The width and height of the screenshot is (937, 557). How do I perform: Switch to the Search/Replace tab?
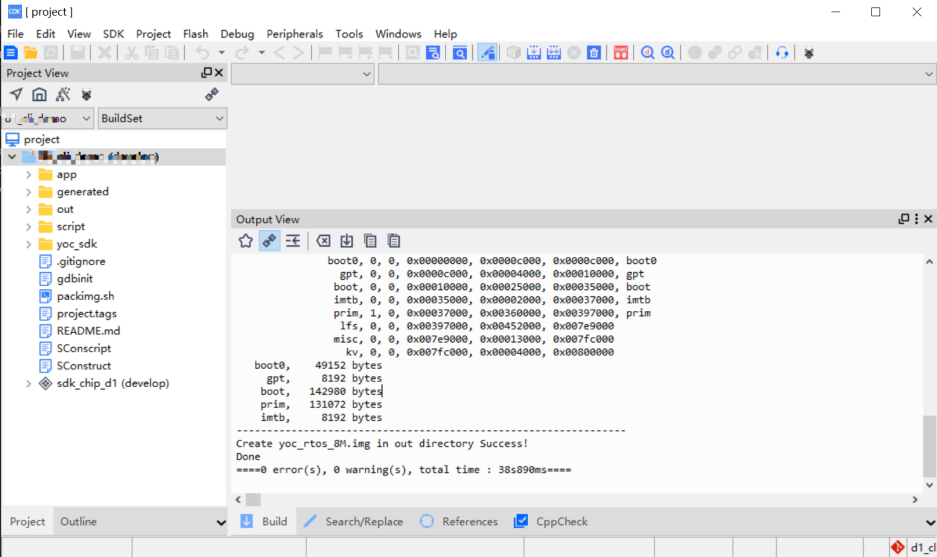(x=353, y=521)
